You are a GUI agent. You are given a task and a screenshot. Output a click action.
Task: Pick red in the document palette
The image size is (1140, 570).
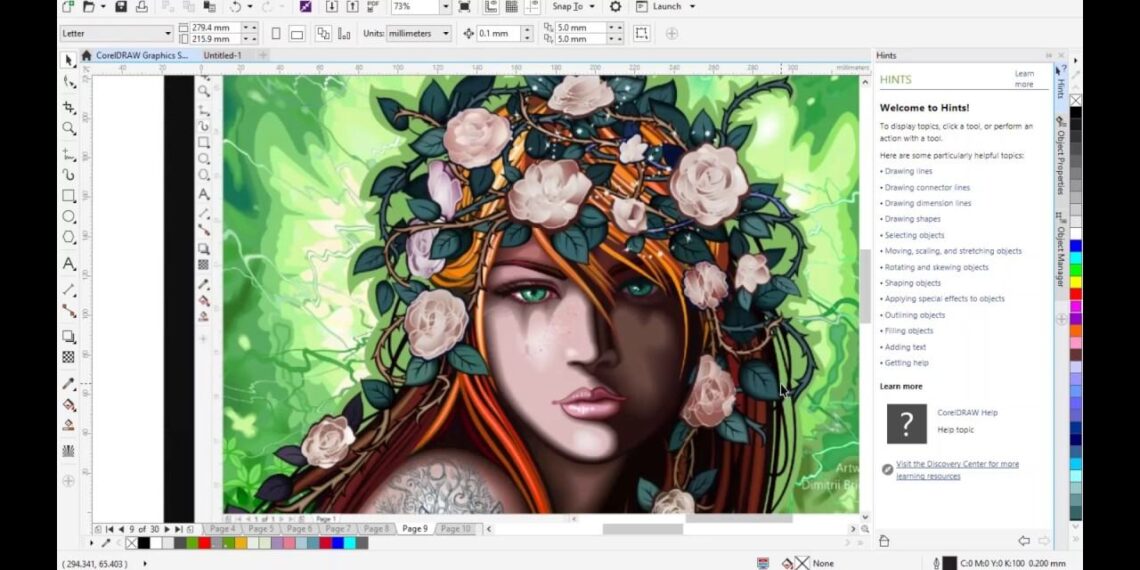(x=205, y=542)
